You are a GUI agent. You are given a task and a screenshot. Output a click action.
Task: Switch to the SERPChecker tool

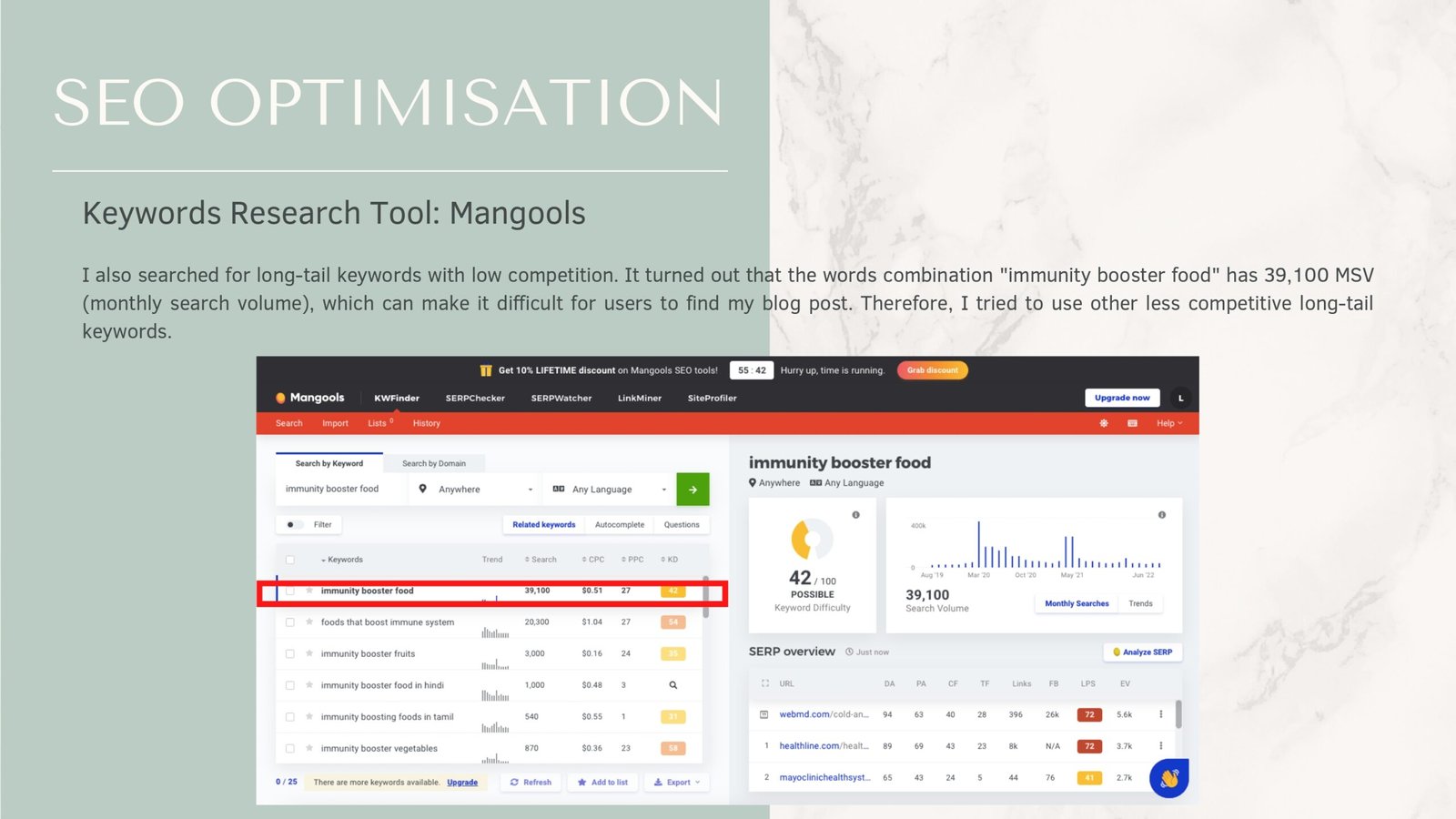[x=475, y=398]
